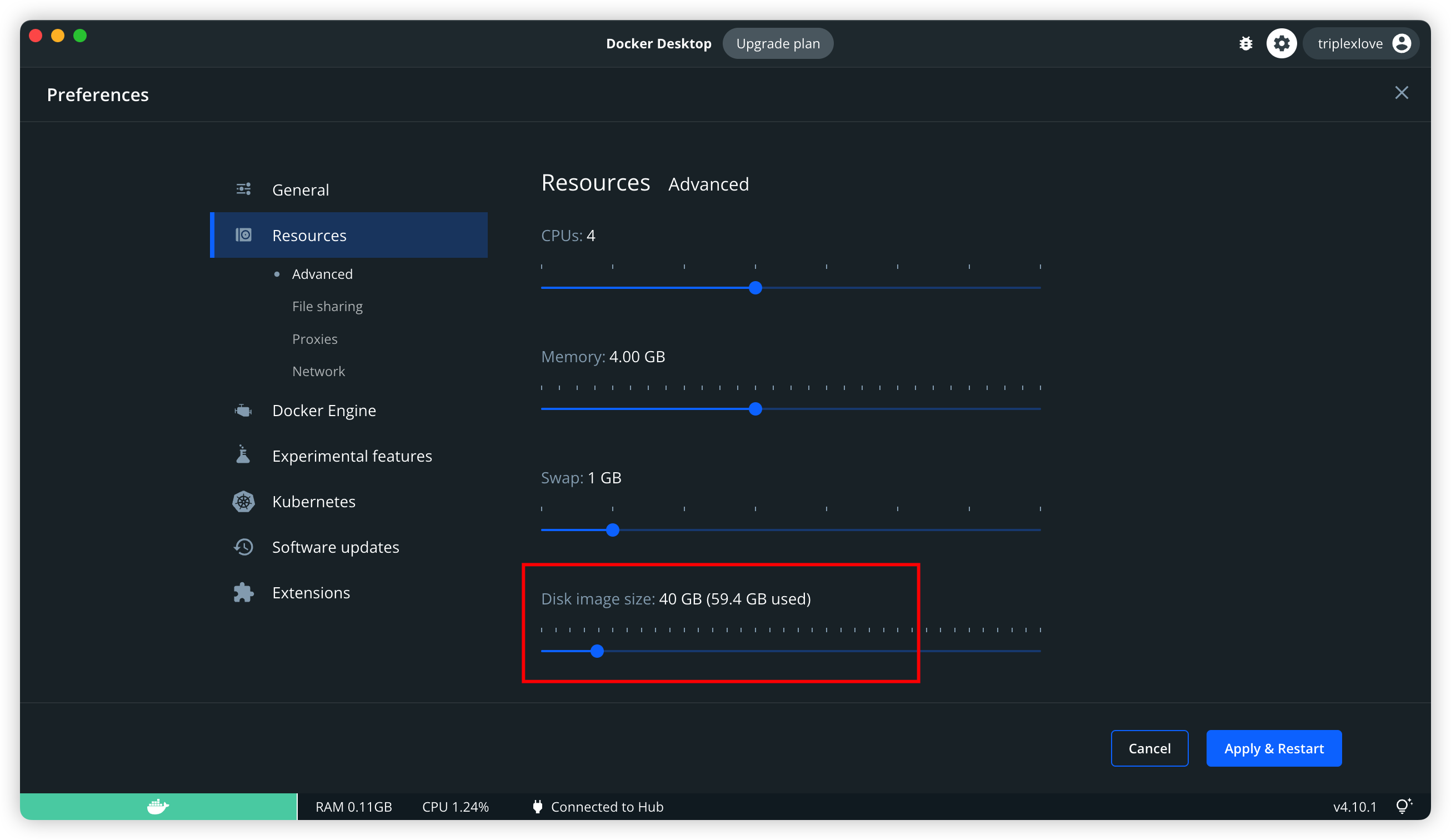Click the Swap: 1 GB label
This screenshot has height=840, width=1451.
[581, 478]
